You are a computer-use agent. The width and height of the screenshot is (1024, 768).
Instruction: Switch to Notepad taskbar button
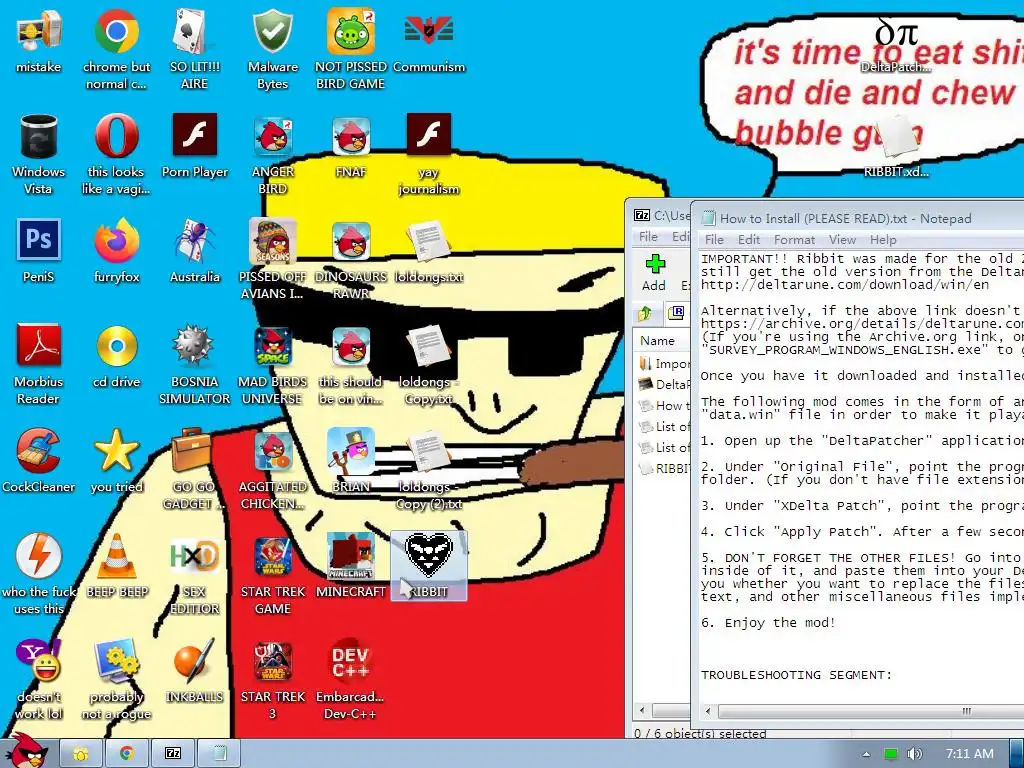pyautogui.click(x=219, y=754)
